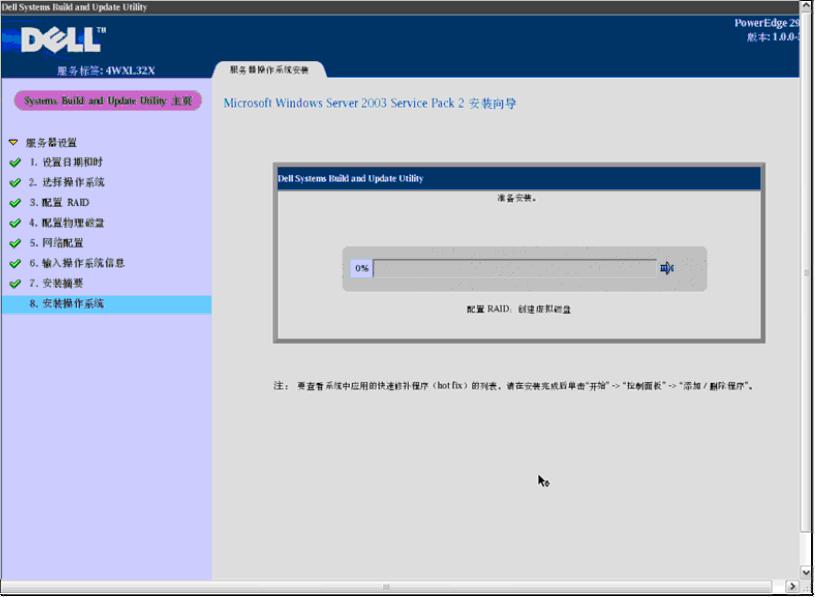815x597 pixels.
Task: Open Systems Build and Update Utility 主页
Action: point(107,101)
